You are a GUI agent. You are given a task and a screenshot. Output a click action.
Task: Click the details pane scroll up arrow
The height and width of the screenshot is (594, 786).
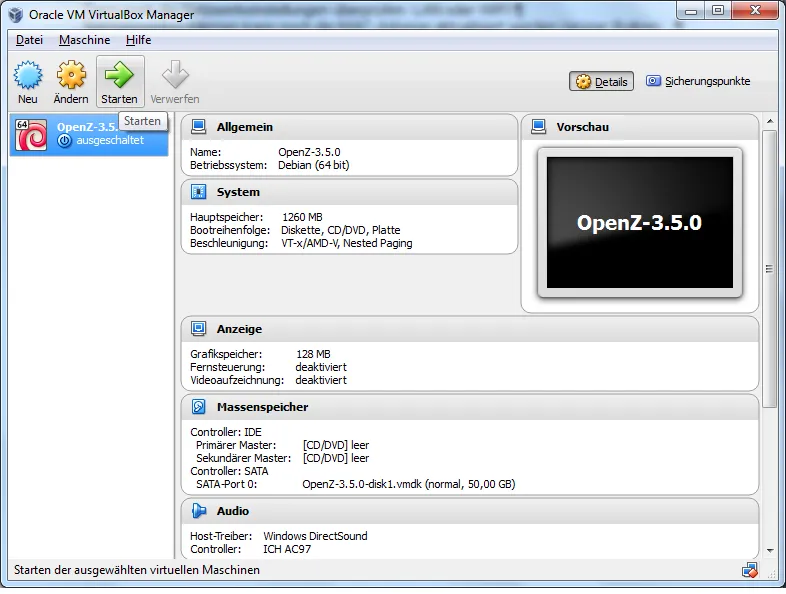(x=770, y=121)
